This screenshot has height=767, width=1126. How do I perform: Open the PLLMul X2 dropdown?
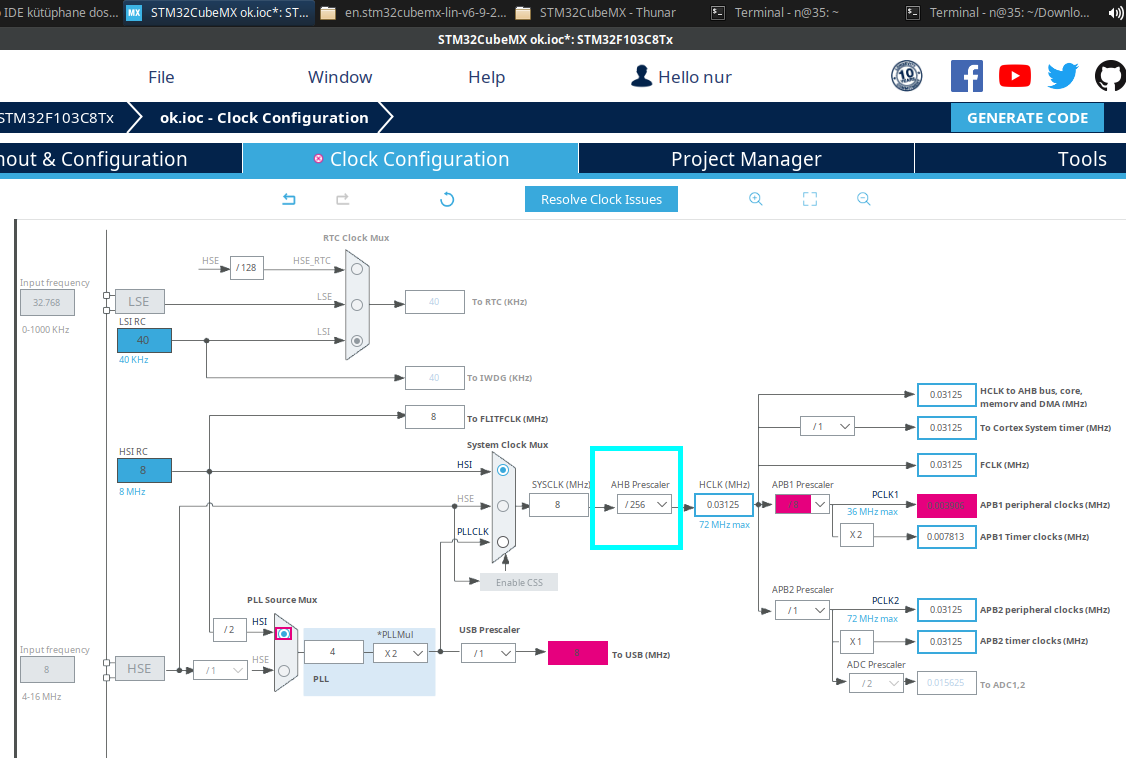click(400, 652)
